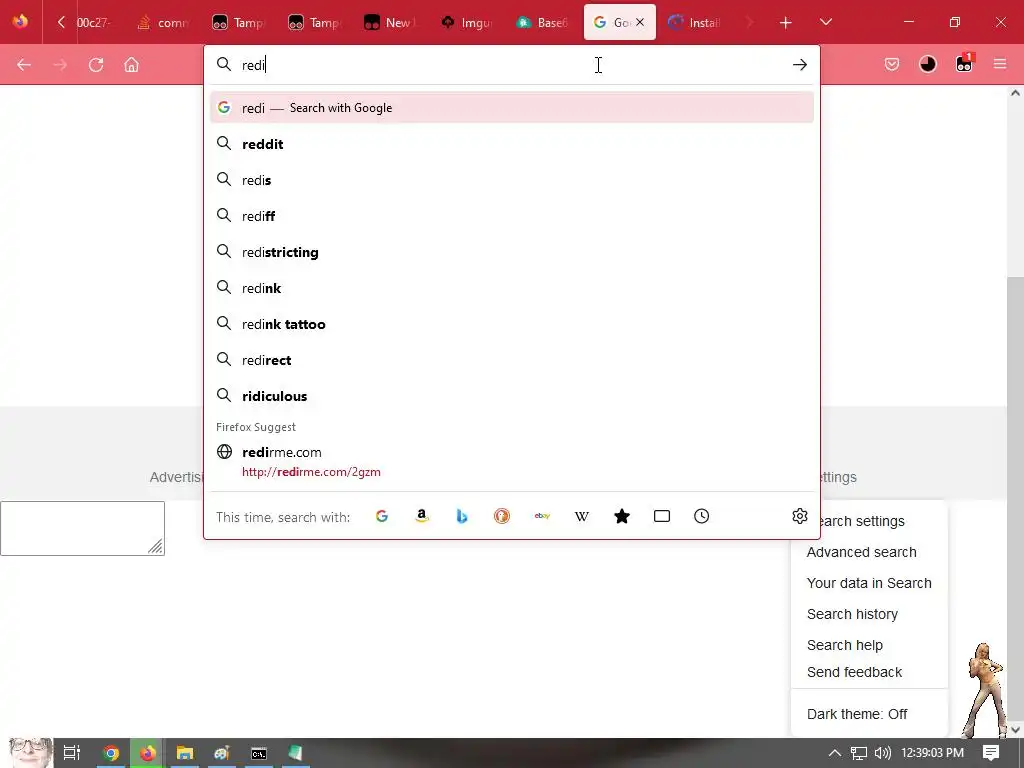Search history with the clock icon
The image size is (1024, 768).
(701, 517)
